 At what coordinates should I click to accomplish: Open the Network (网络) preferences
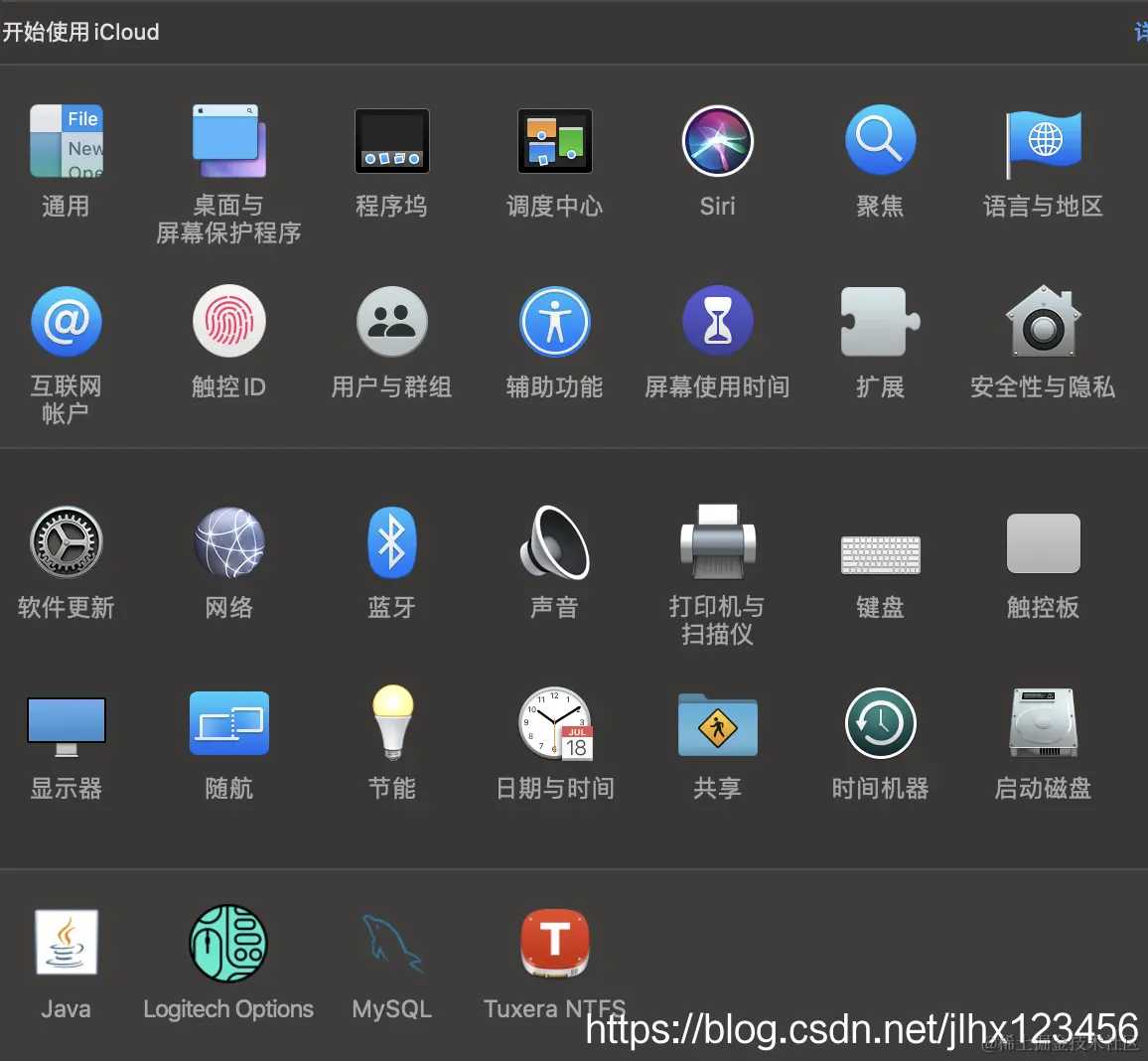(x=228, y=542)
